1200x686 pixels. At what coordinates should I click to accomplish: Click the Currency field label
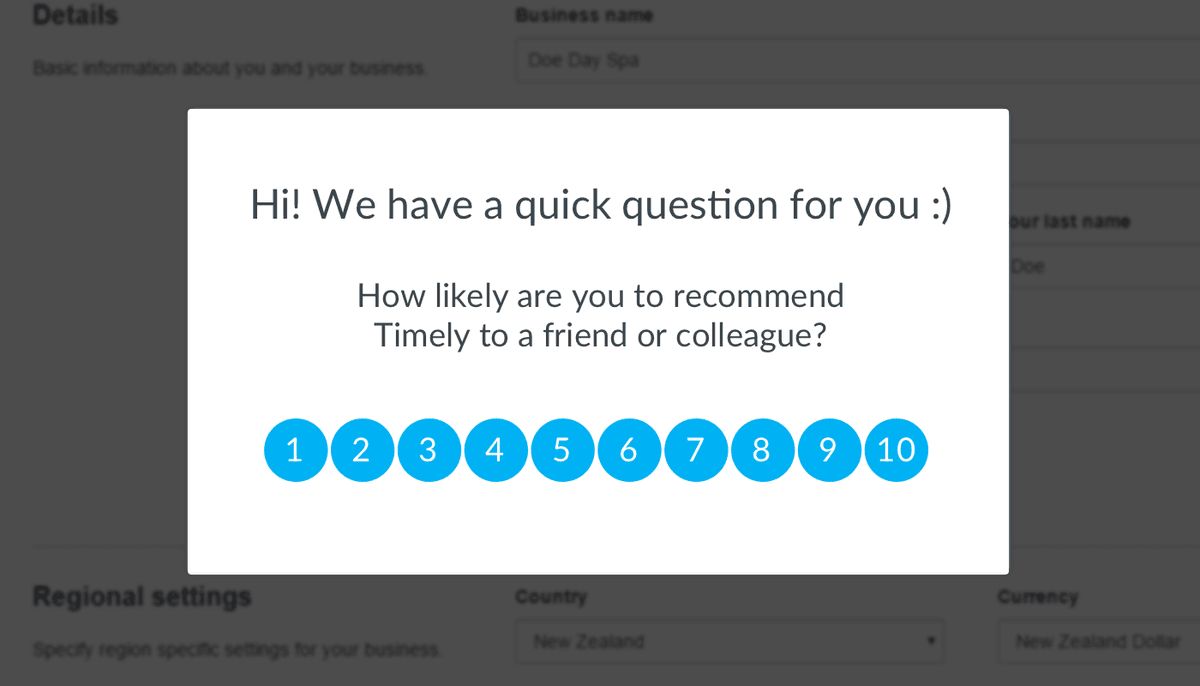tap(1037, 597)
